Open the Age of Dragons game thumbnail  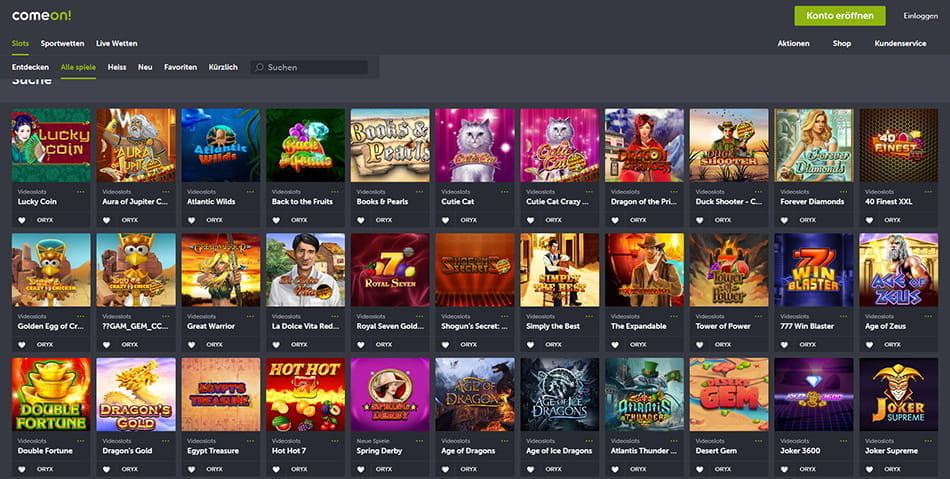(x=475, y=394)
